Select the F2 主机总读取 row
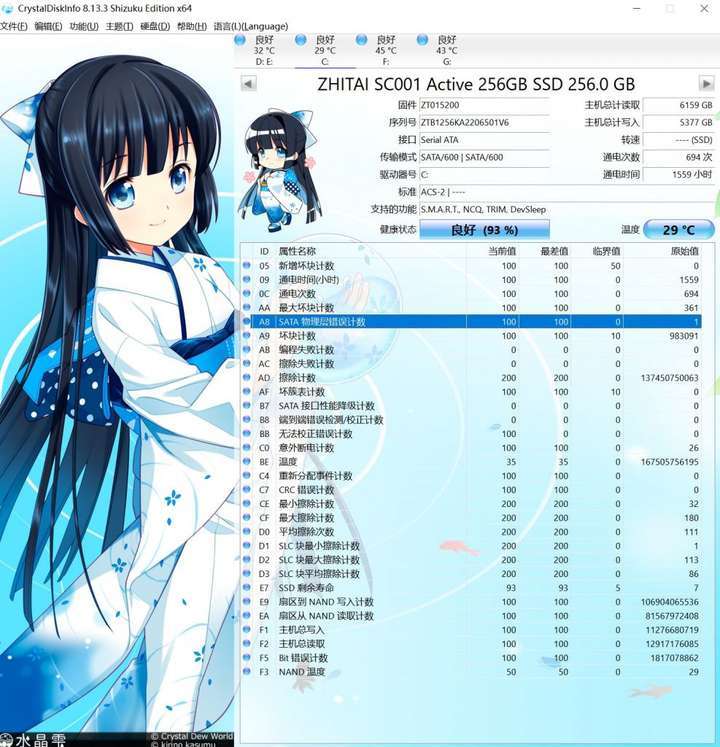720x747 pixels. click(471, 644)
